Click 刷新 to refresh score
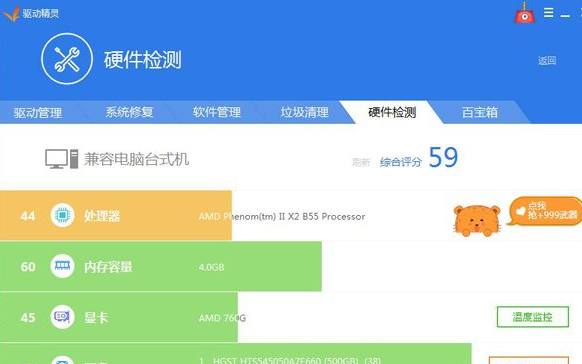 point(361,162)
